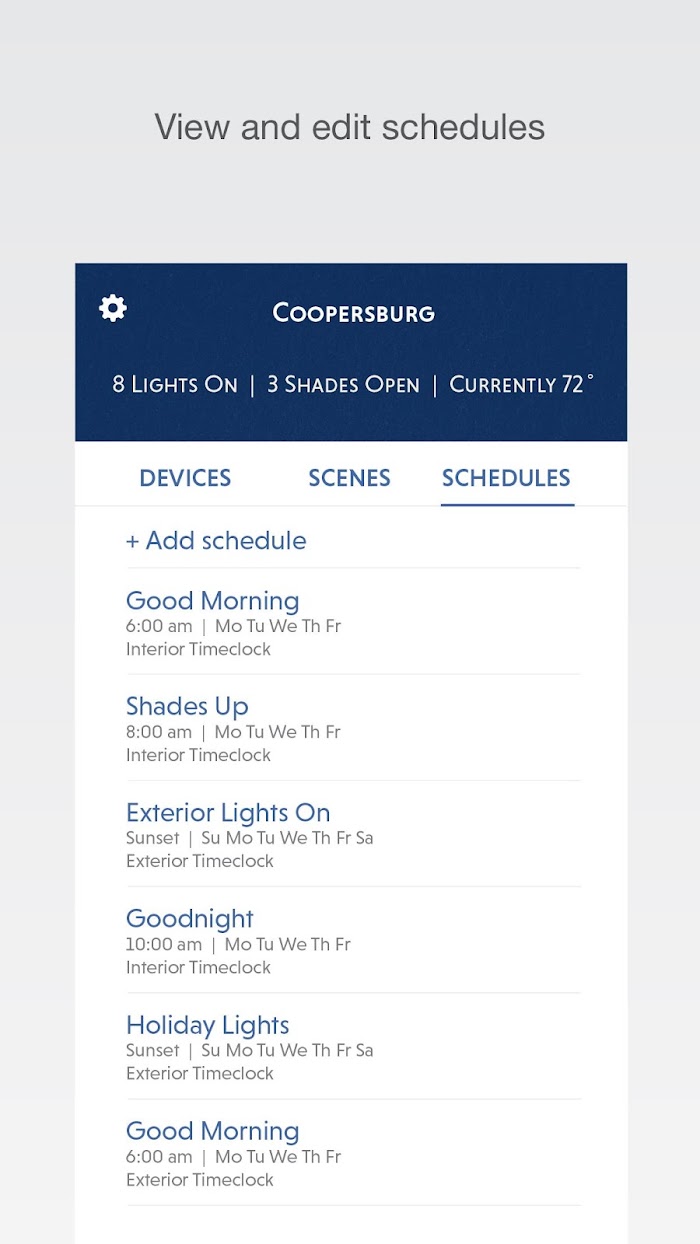Switch to the Scenes tab
This screenshot has width=700, height=1244.
(349, 478)
